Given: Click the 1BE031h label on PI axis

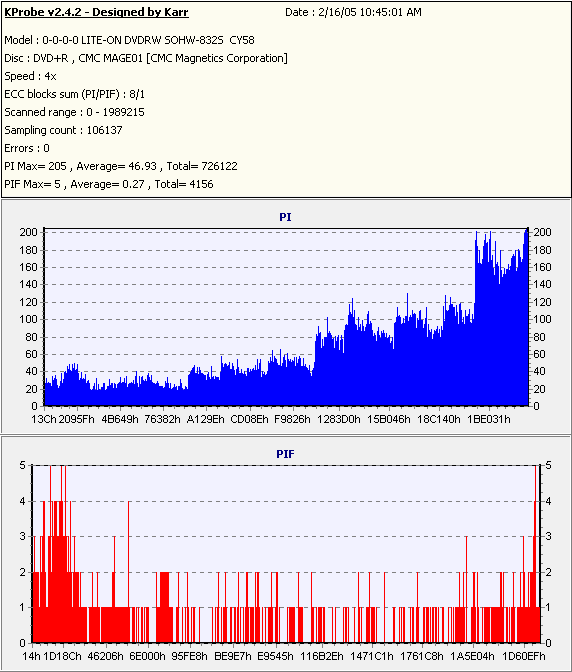Looking at the screenshot, I should click(x=489, y=419).
